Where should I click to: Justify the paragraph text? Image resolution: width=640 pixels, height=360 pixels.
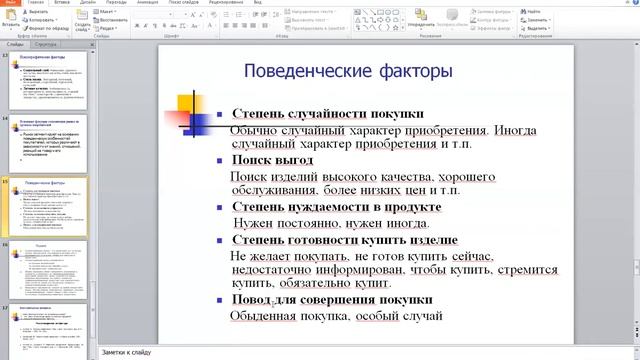pos(253,26)
